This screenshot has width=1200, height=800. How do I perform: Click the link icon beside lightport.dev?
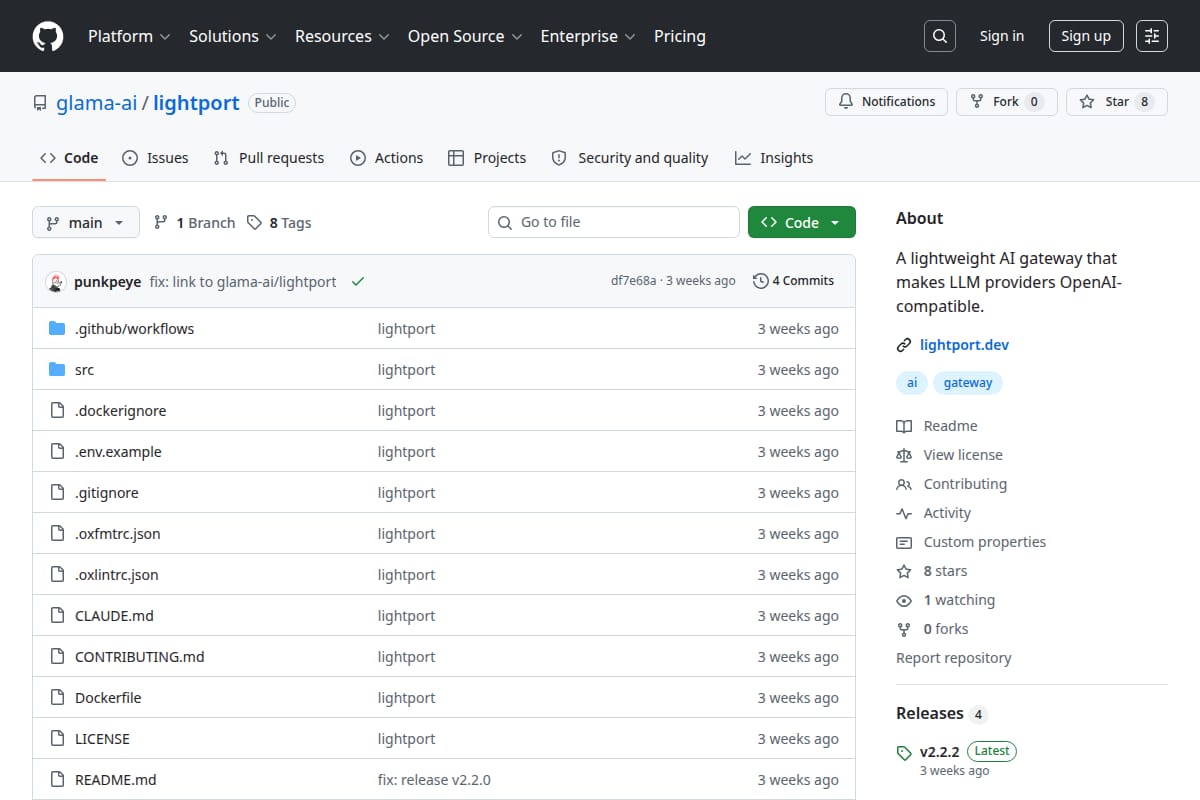(x=904, y=345)
